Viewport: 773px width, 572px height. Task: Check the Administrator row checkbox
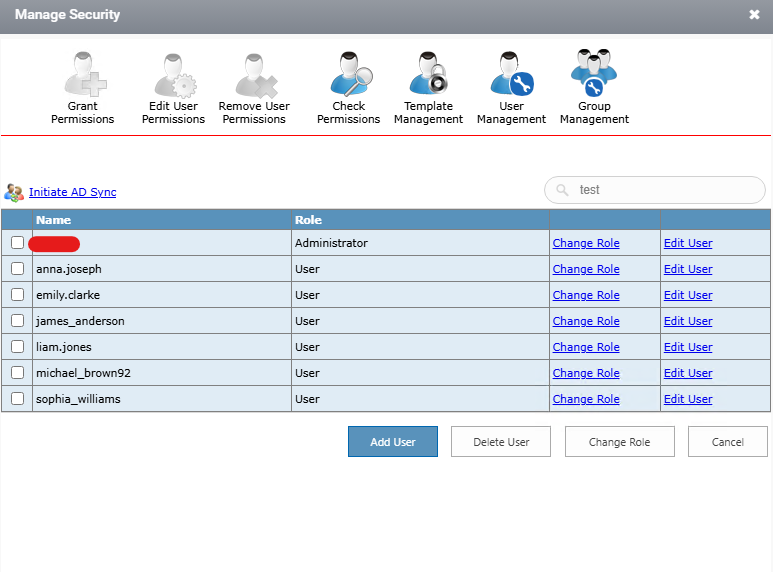click(x=17, y=243)
